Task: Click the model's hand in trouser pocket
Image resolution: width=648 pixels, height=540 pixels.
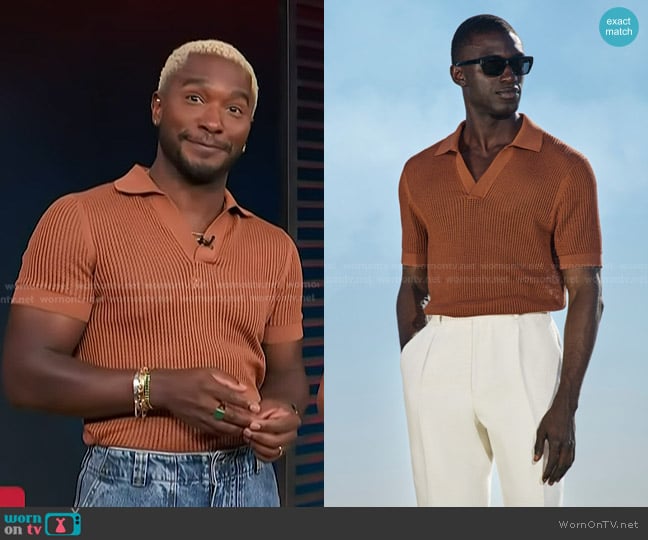Action: tap(410, 335)
